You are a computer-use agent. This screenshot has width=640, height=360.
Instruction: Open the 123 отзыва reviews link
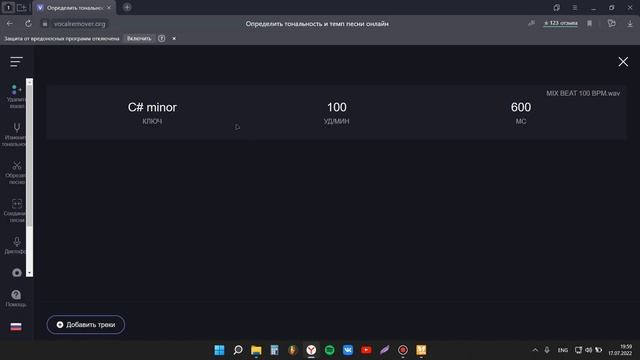561,23
